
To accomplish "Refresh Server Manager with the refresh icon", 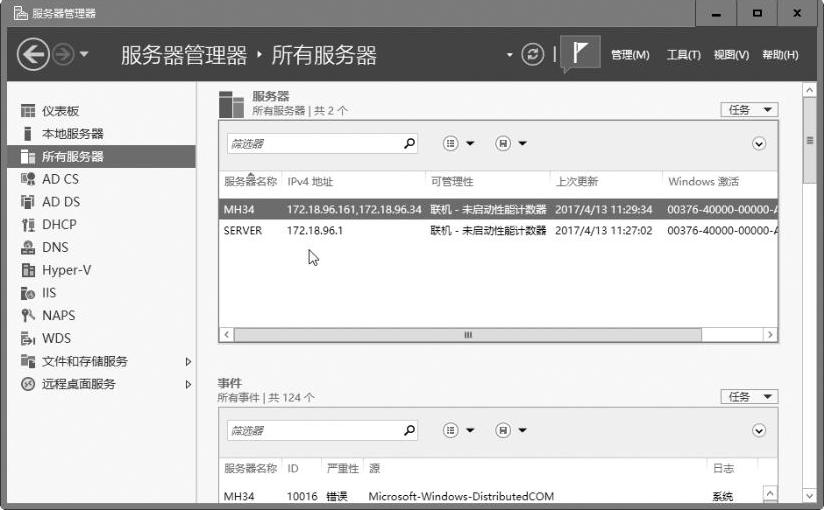I will pyautogui.click(x=532, y=54).
